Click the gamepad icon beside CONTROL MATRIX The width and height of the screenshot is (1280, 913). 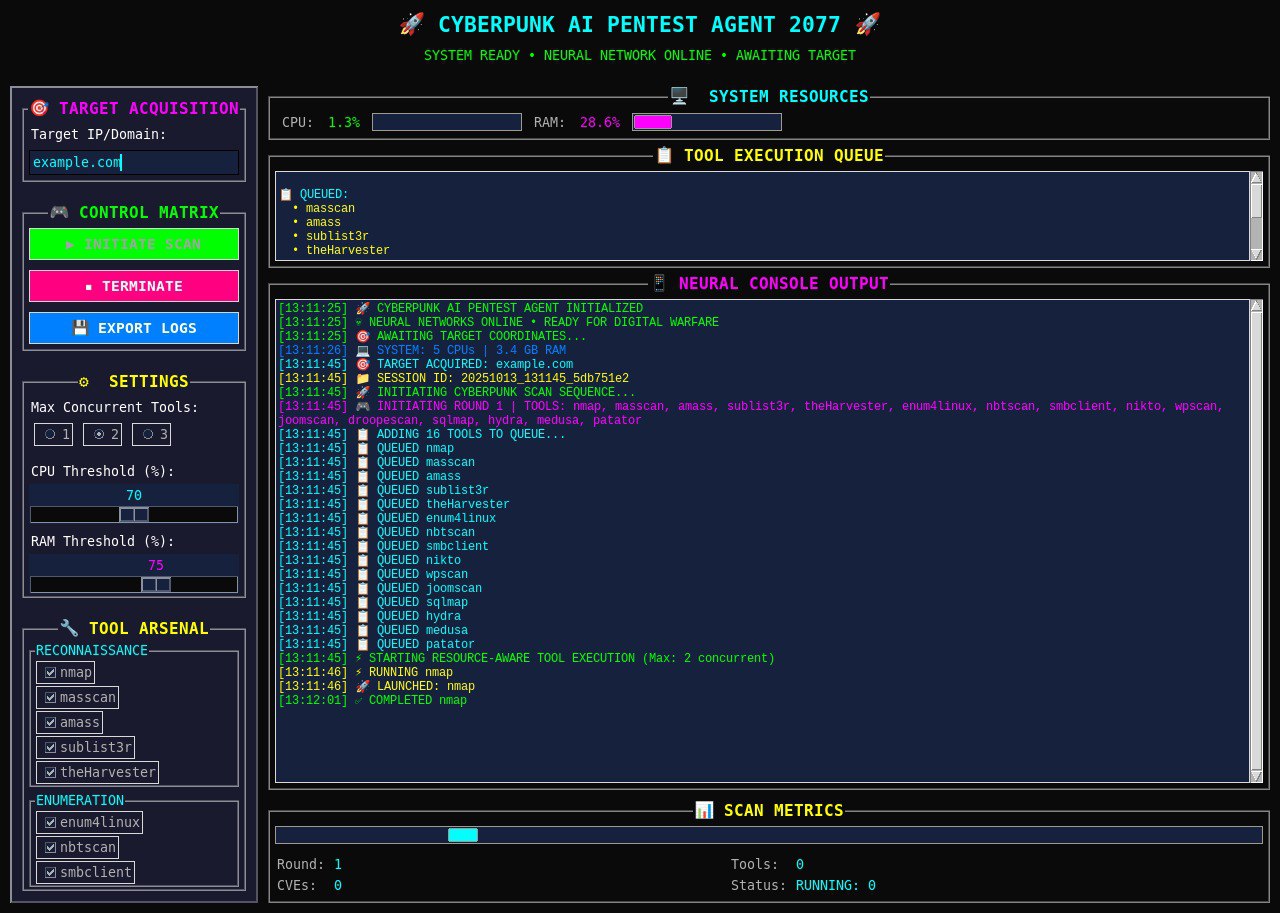(60, 212)
